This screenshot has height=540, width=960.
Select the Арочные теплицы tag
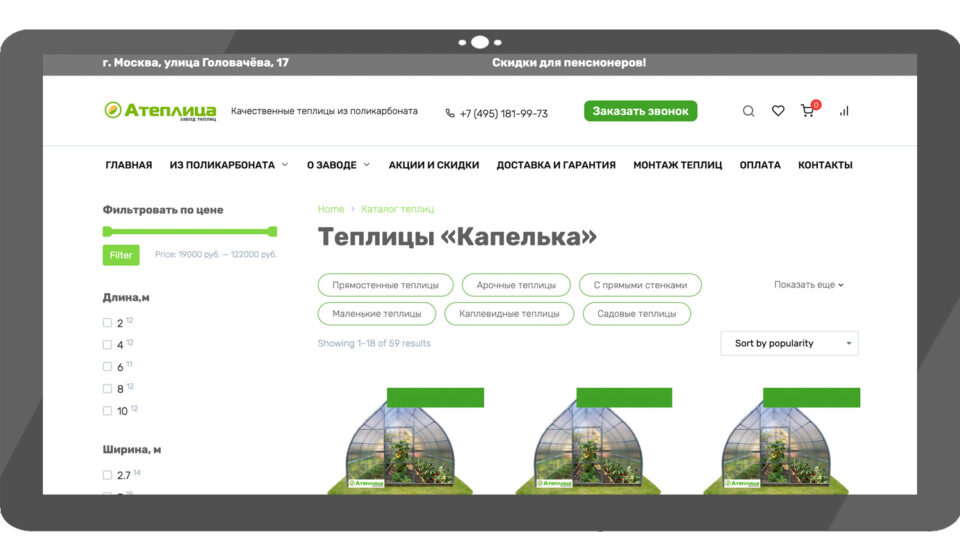516,285
